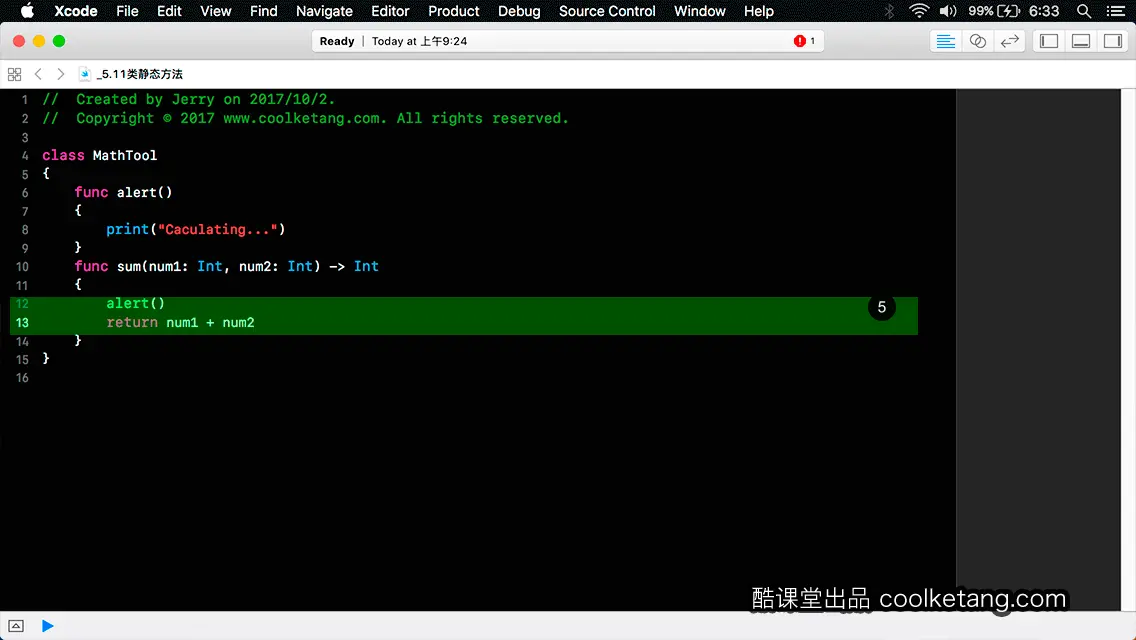Check the battery status indicator
Viewport: 1136px width, 640px height.
tap(994, 11)
